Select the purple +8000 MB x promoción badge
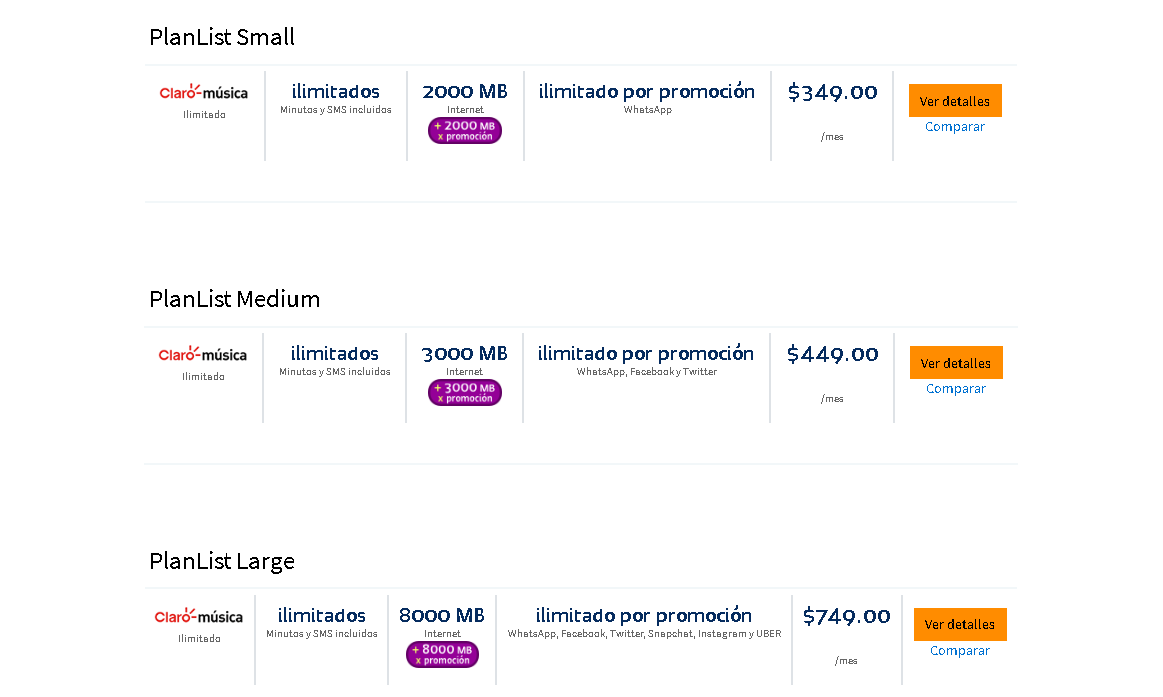This screenshot has width=1163, height=697. click(x=442, y=654)
